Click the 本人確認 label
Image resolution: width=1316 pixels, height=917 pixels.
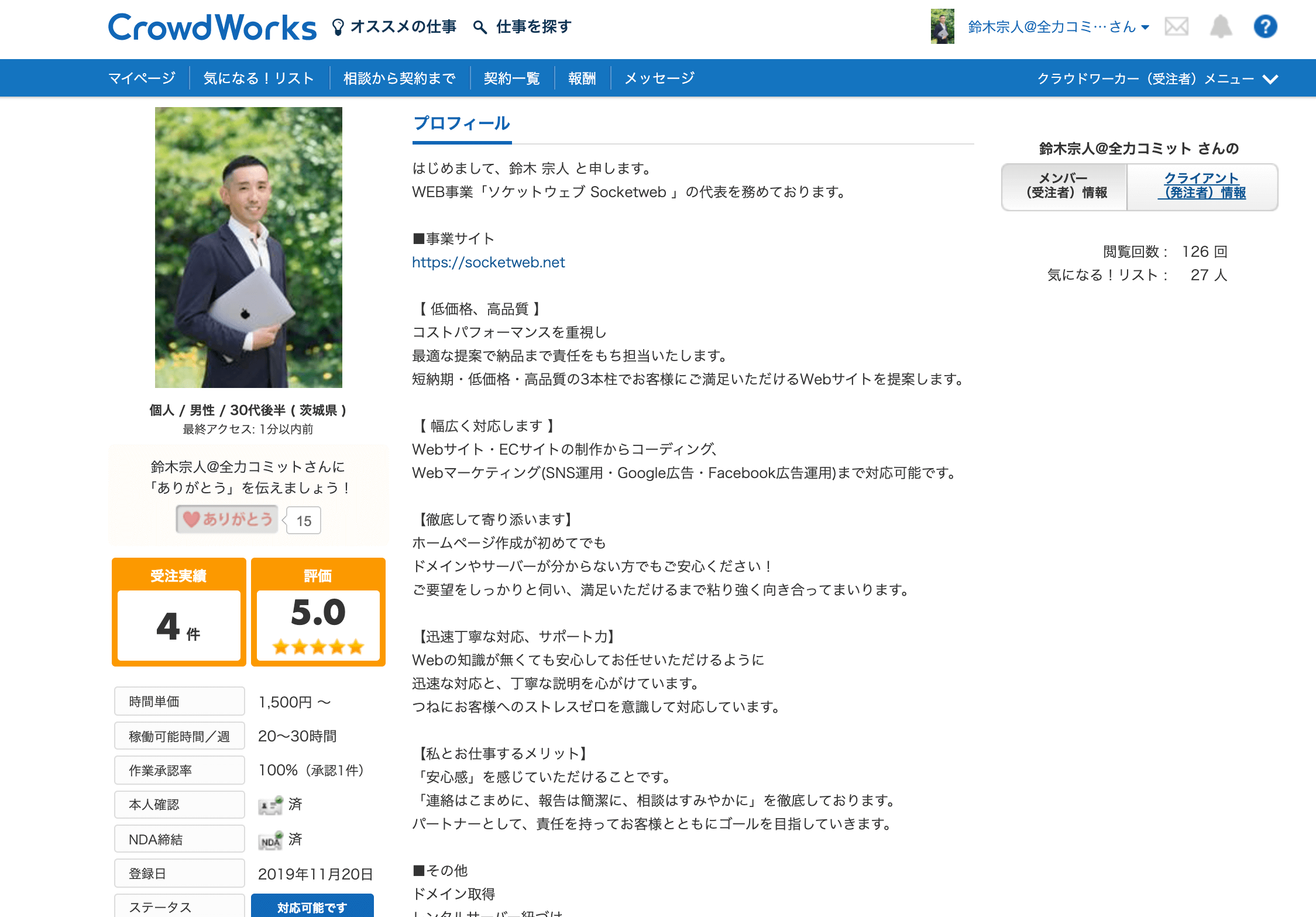coord(180,805)
